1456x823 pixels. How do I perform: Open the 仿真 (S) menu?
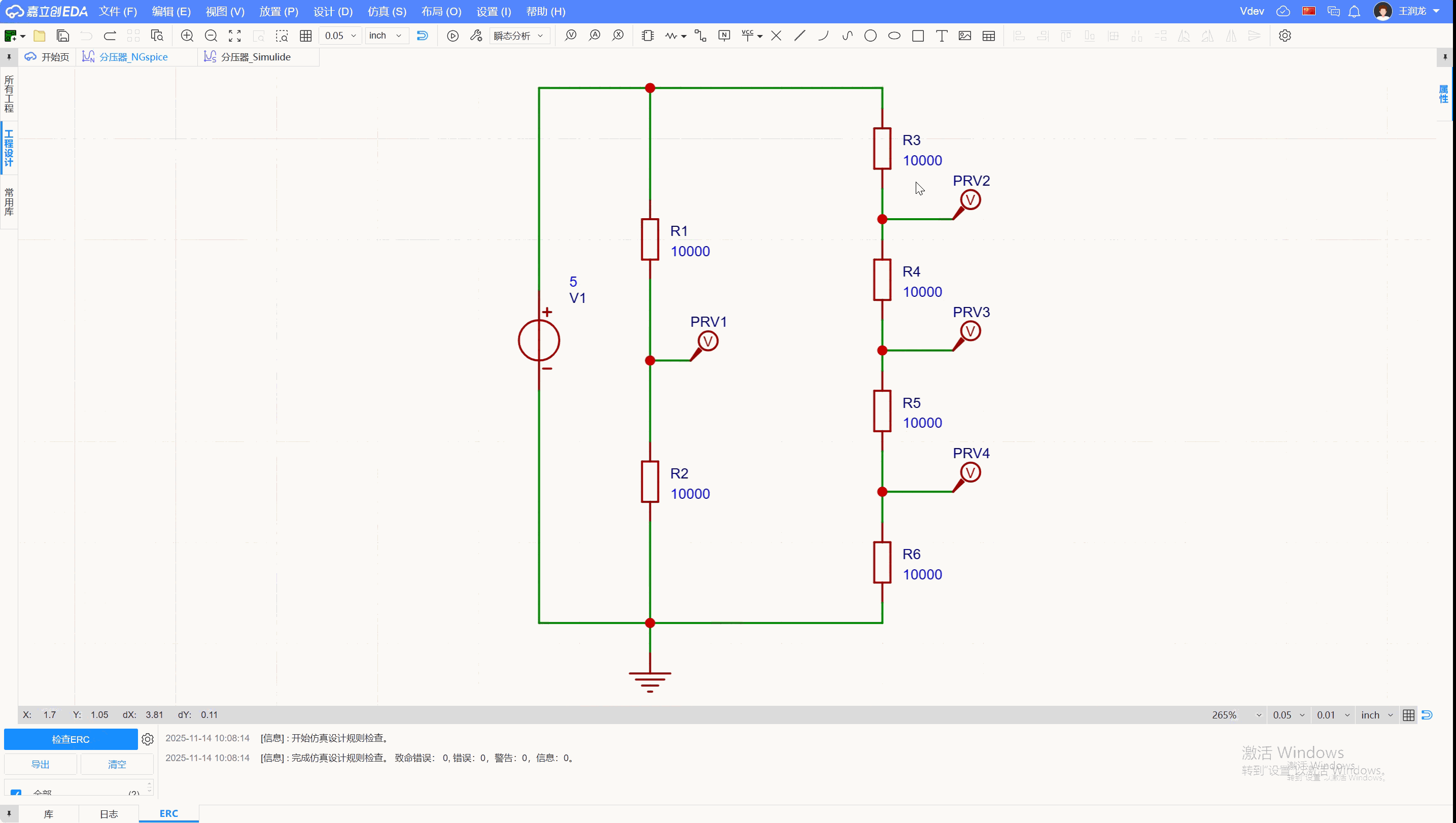(x=387, y=11)
